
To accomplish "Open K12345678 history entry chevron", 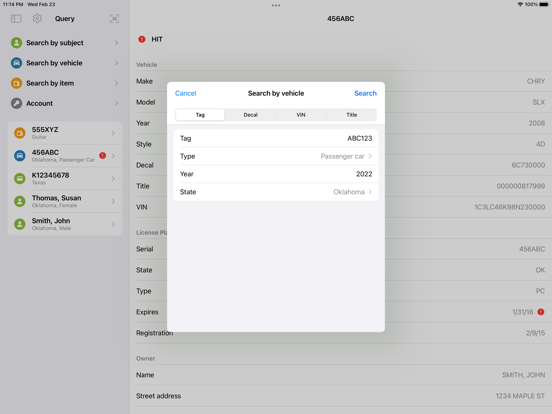I will pyautogui.click(x=113, y=178).
